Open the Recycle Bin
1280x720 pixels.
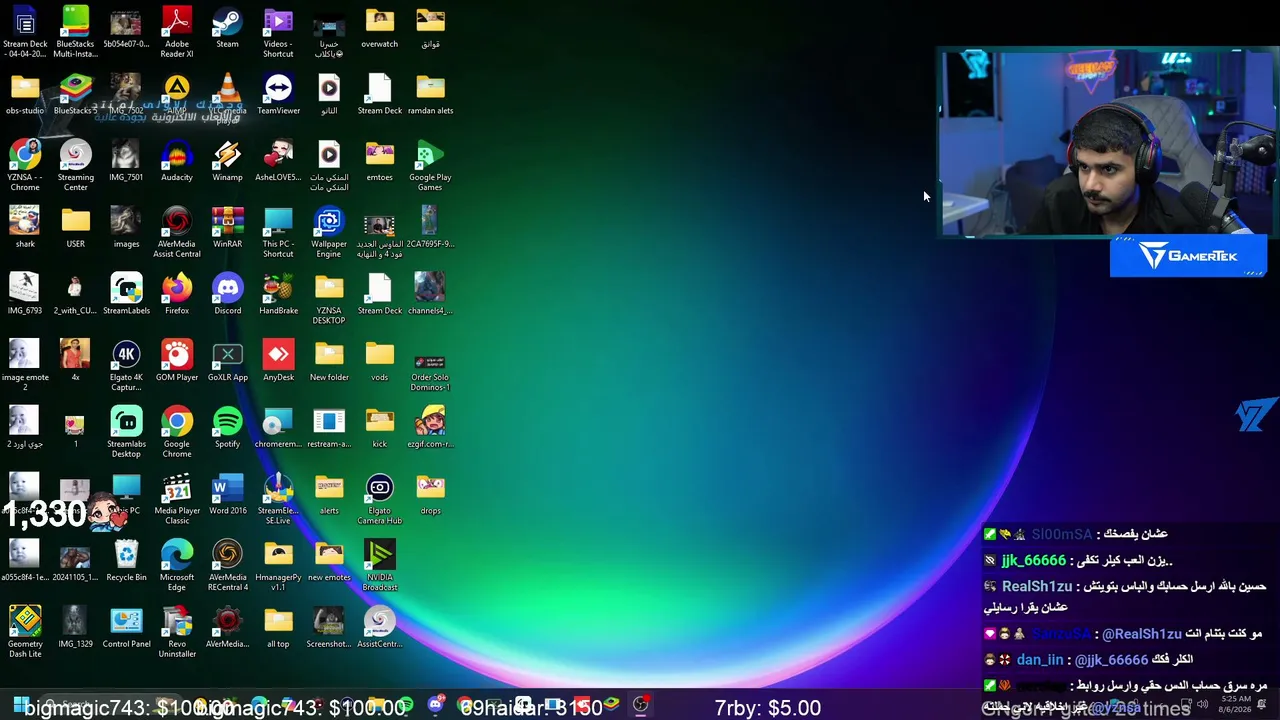coord(126,562)
